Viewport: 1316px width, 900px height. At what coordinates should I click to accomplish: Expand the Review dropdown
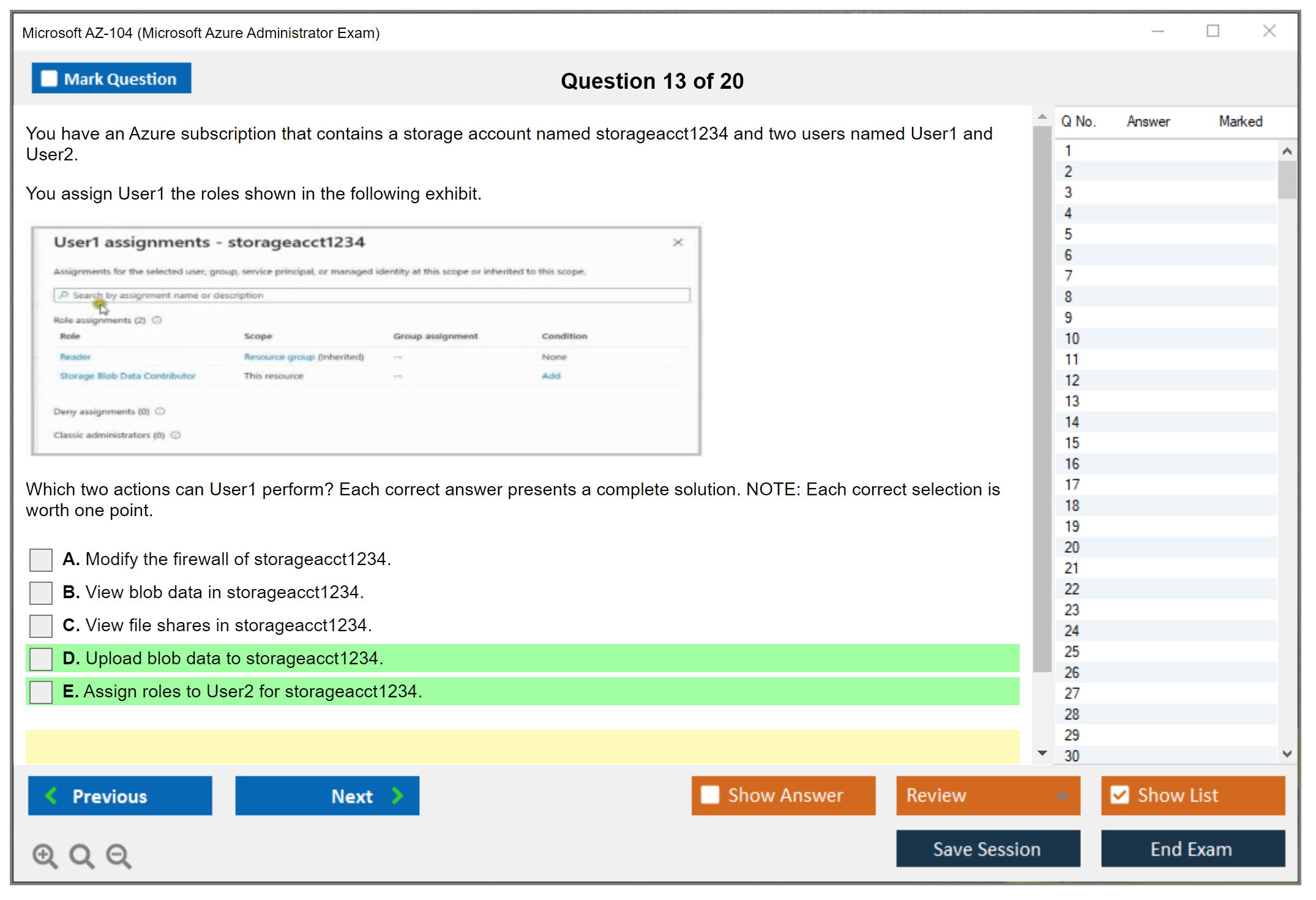[1062, 795]
